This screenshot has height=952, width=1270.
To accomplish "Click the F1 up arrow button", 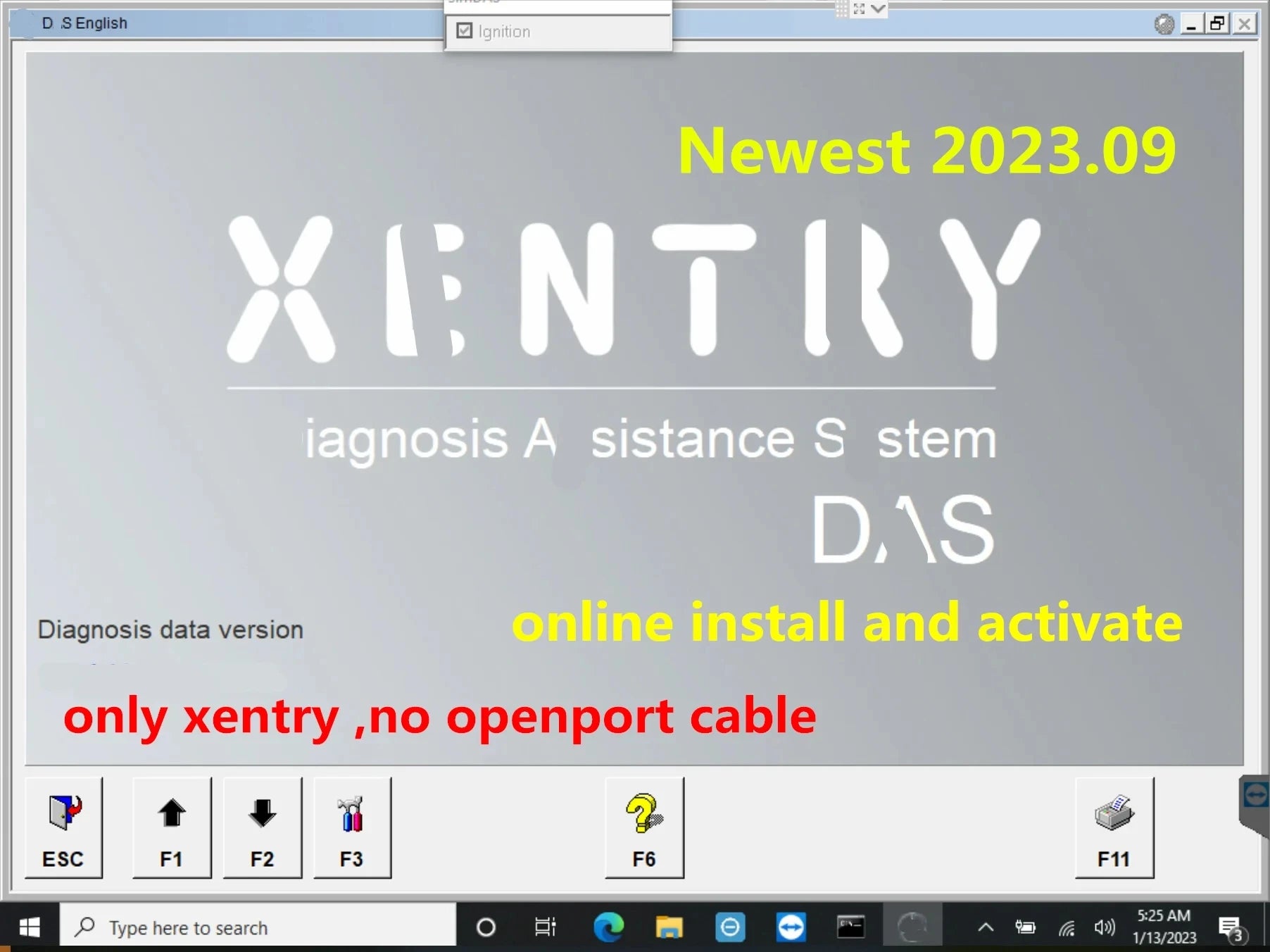I will [171, 827].
